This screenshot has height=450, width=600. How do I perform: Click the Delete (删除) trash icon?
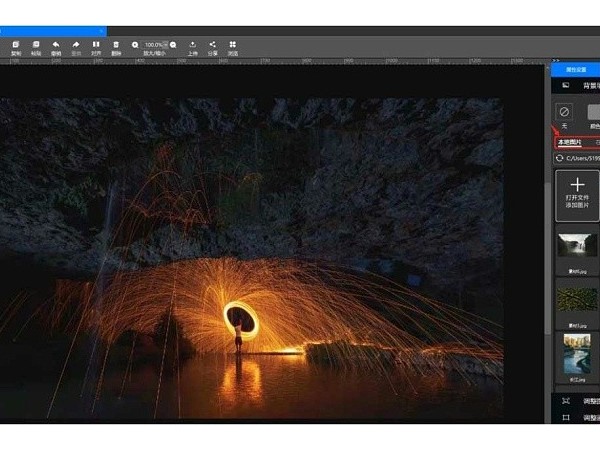click(117, 46)
